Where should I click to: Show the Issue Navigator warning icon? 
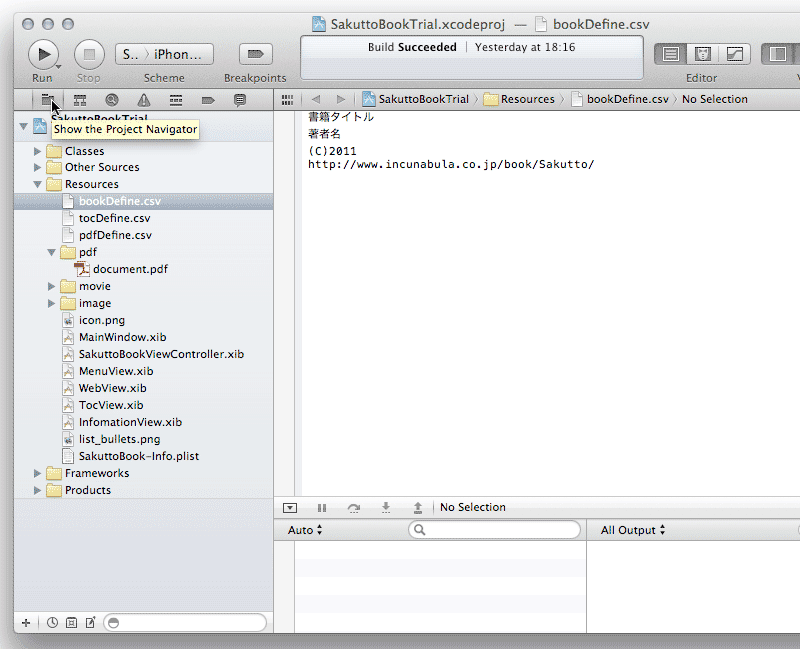[x=144, y=100]
